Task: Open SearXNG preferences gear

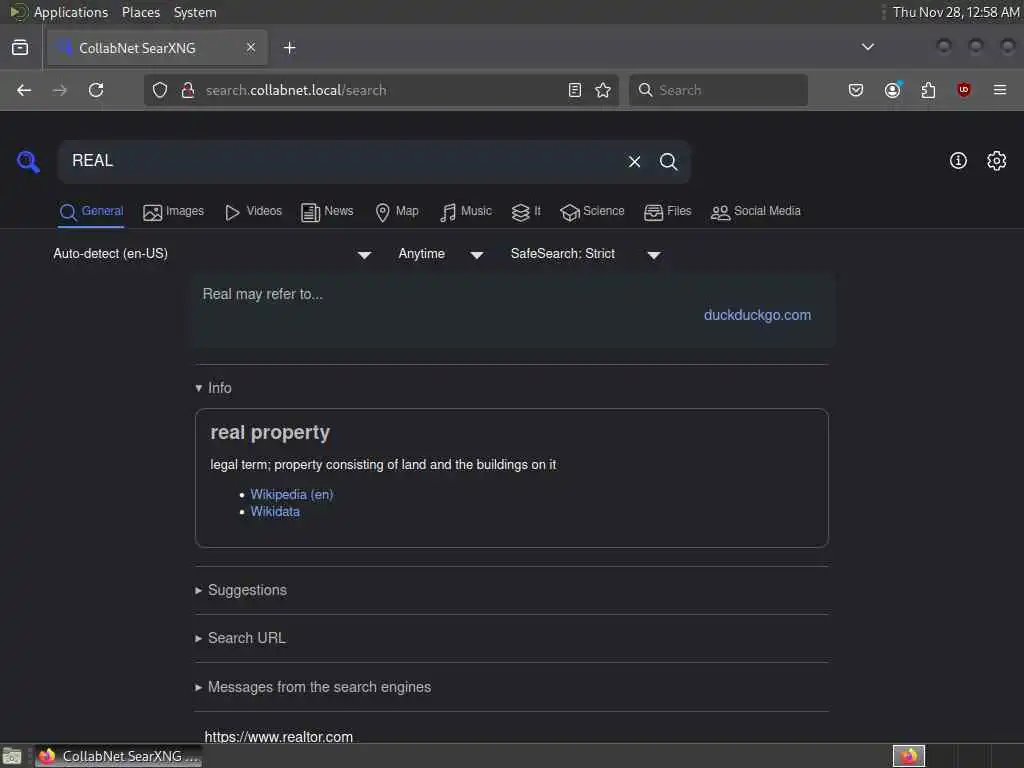Action: click(996, 161)
